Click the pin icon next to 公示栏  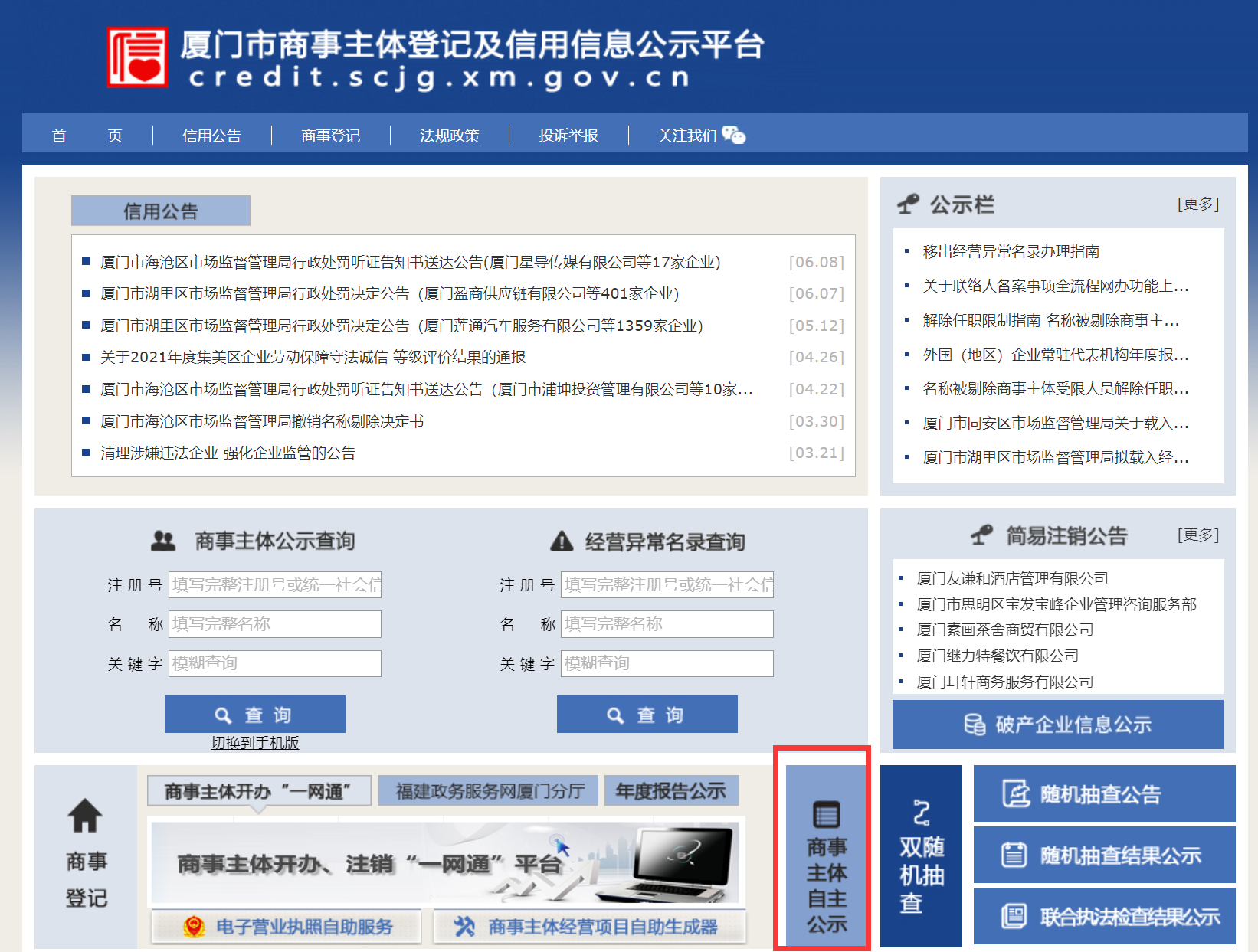(908, 204)
